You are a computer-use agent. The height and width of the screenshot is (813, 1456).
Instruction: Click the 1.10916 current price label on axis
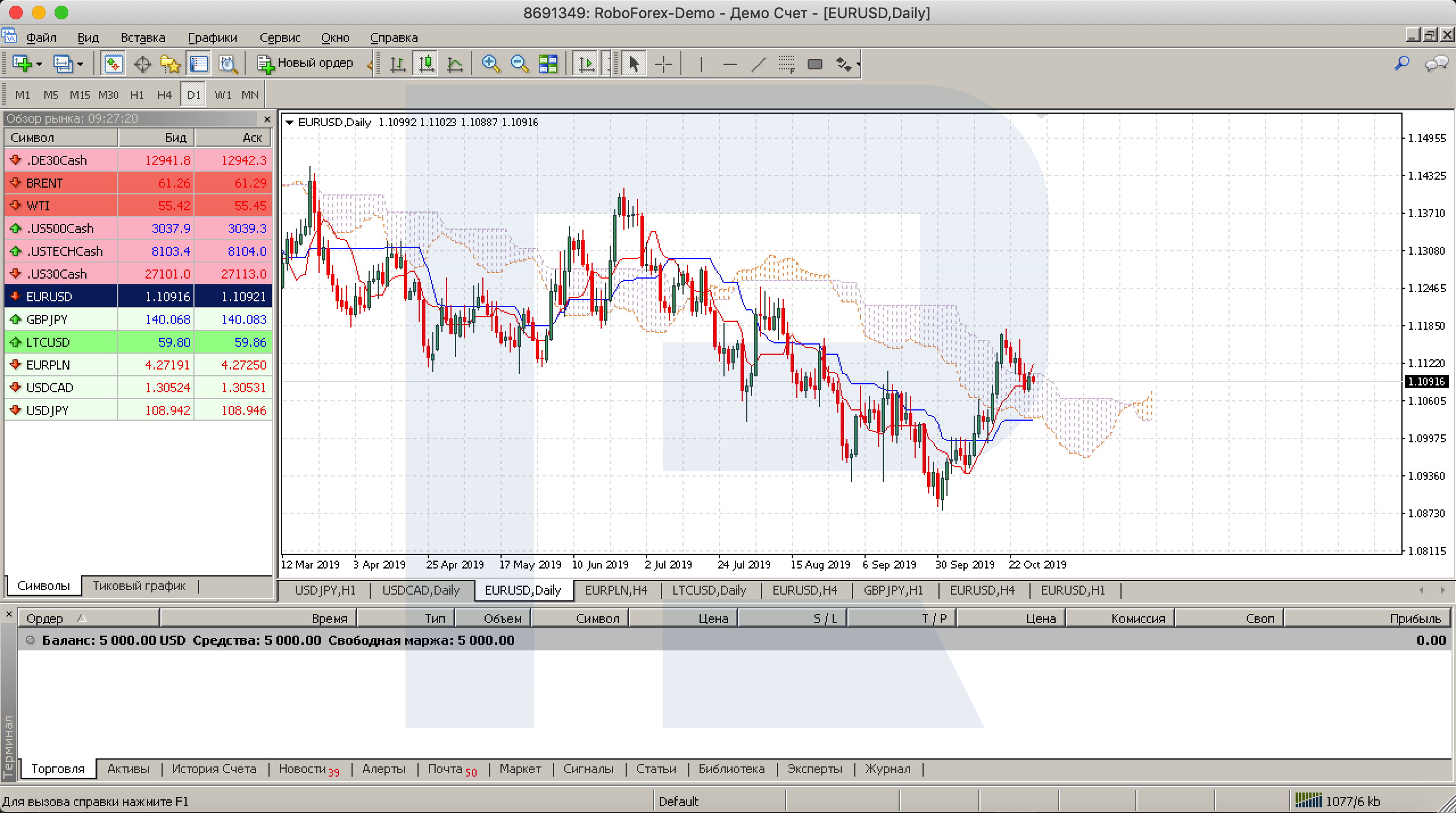pos(1426,381)
